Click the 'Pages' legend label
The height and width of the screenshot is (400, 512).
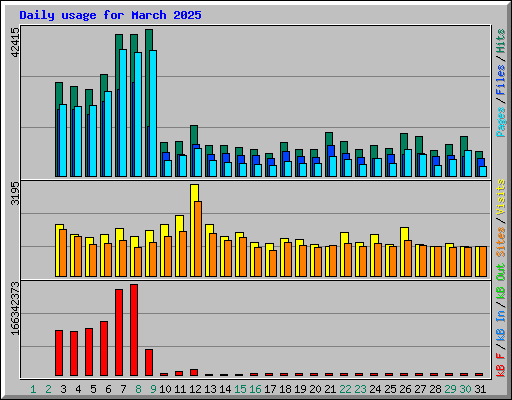pyautogui.click(x=501, y=122)
